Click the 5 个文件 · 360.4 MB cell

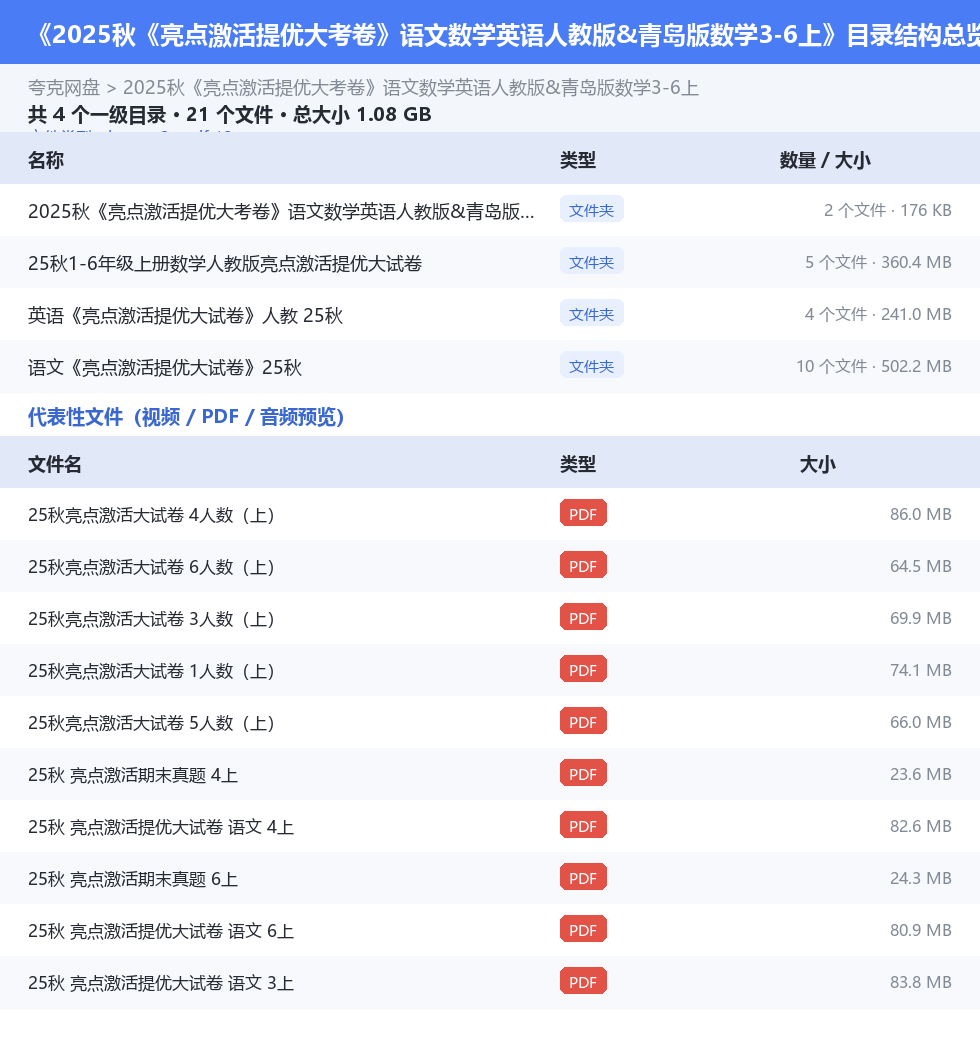pyautogui.click(x=878, y=262)
